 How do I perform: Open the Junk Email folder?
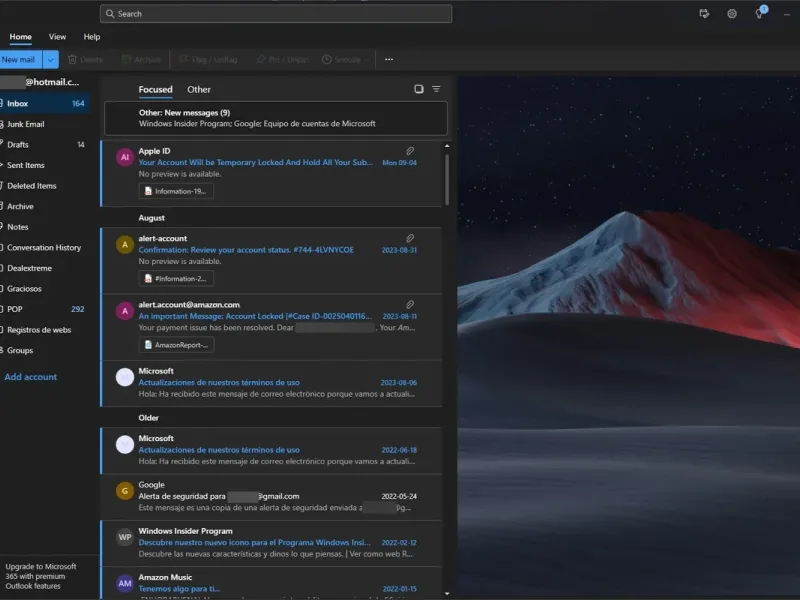[44, 124]
